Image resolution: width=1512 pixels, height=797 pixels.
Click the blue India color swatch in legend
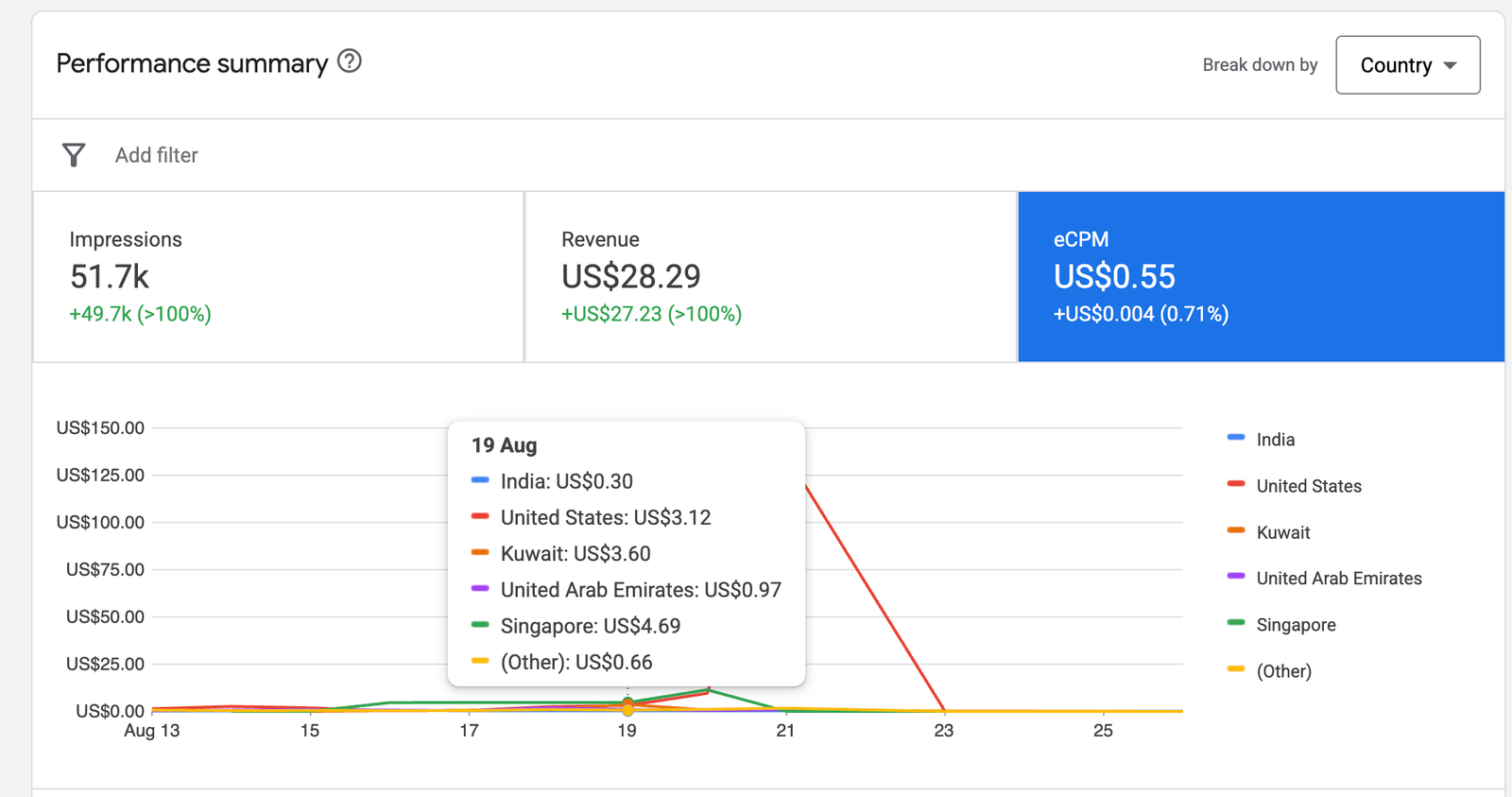tap(1236, 438)
